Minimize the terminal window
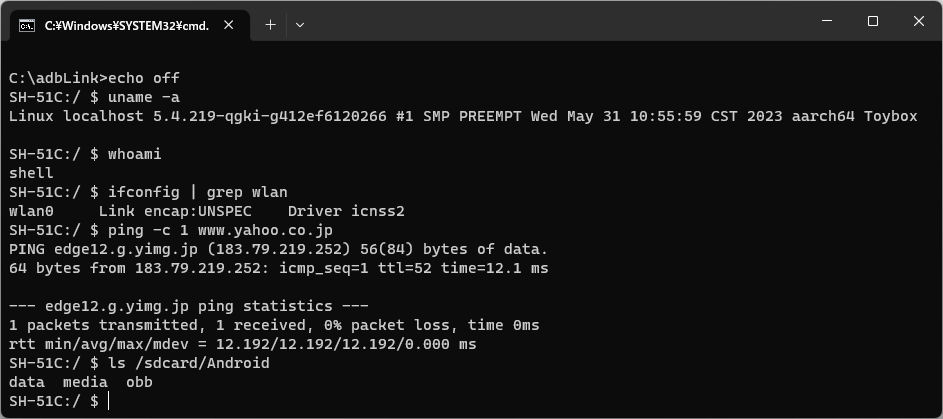This screenshot has width=943, height=419. 828,21
